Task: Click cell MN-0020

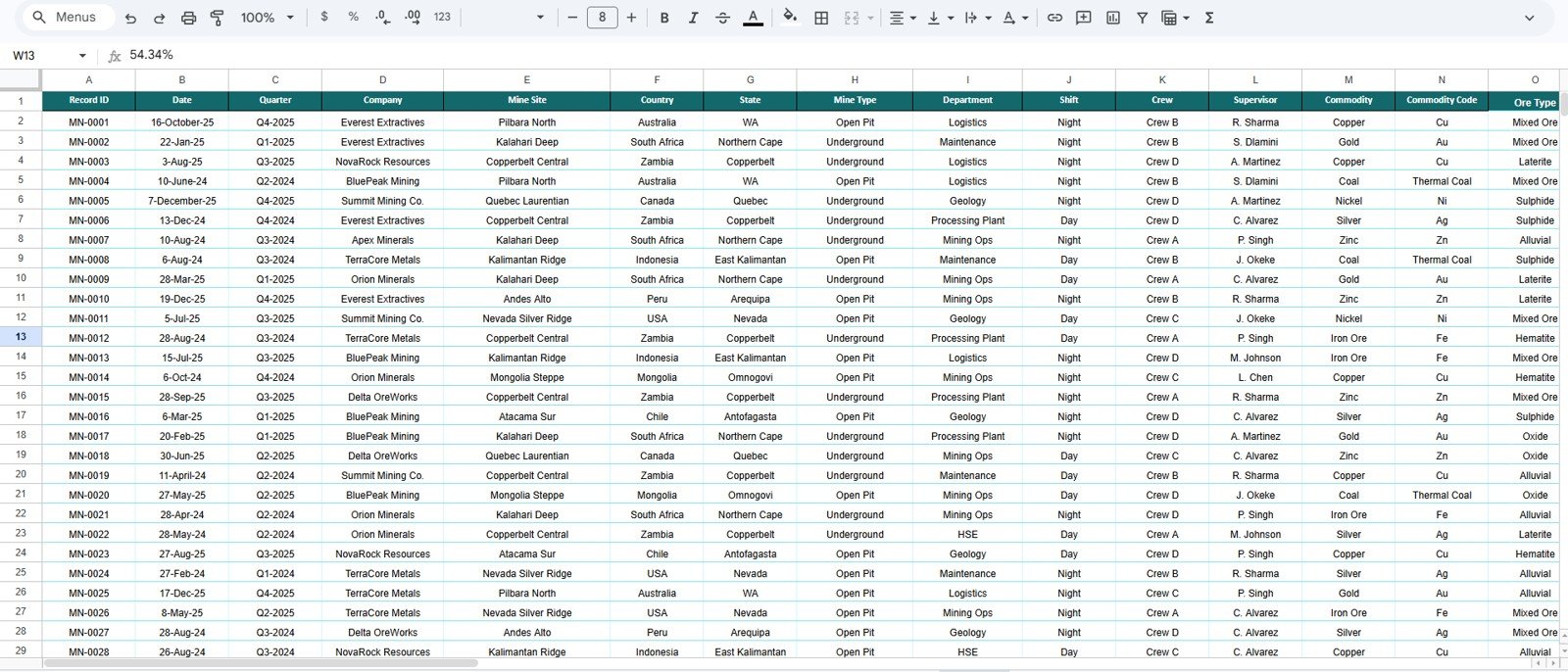Action: (x=89, y=495)
